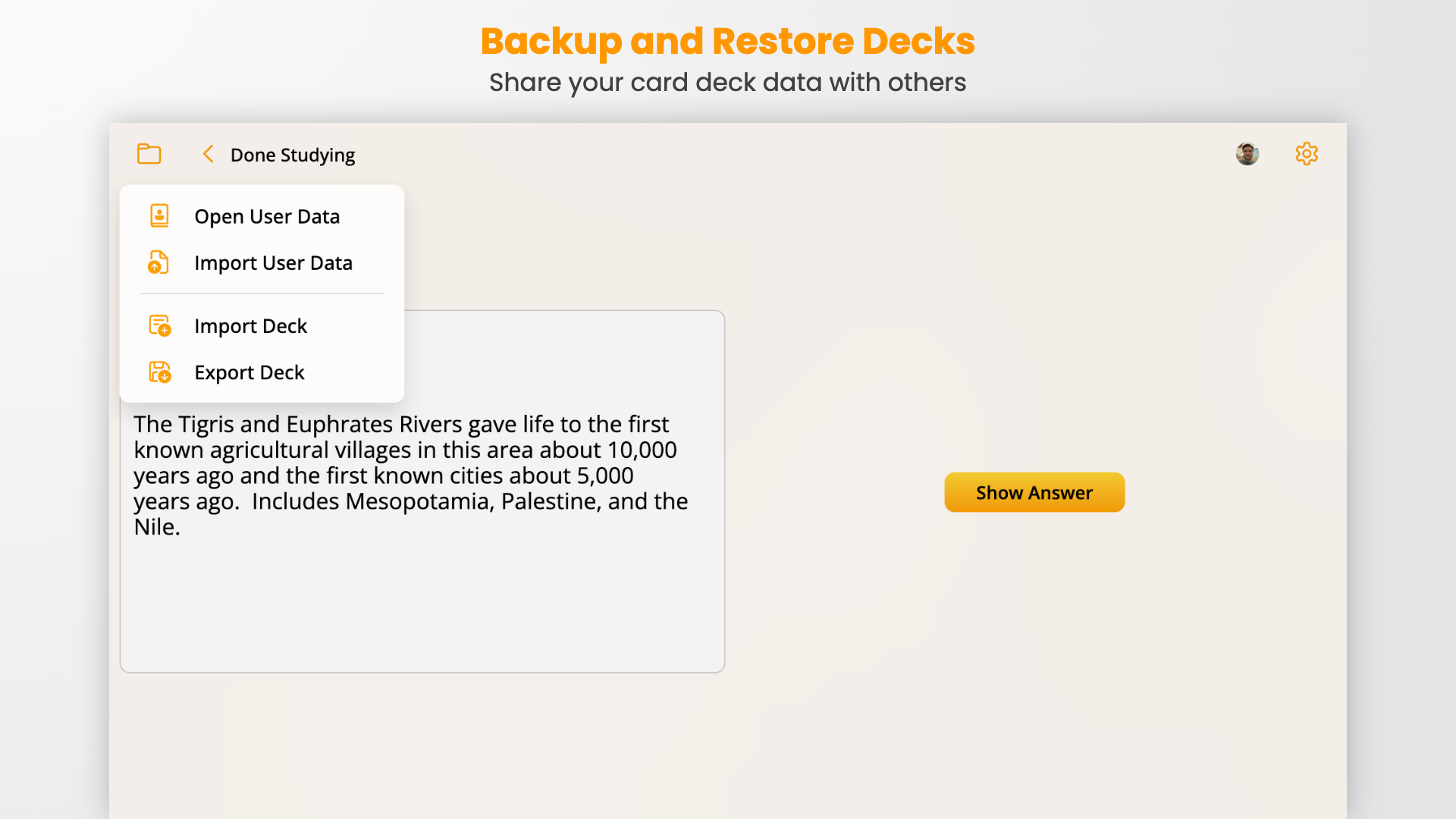Click the Tigris and Euphrates question text
Screen dimensions: 1456x819
pos(410,475)
